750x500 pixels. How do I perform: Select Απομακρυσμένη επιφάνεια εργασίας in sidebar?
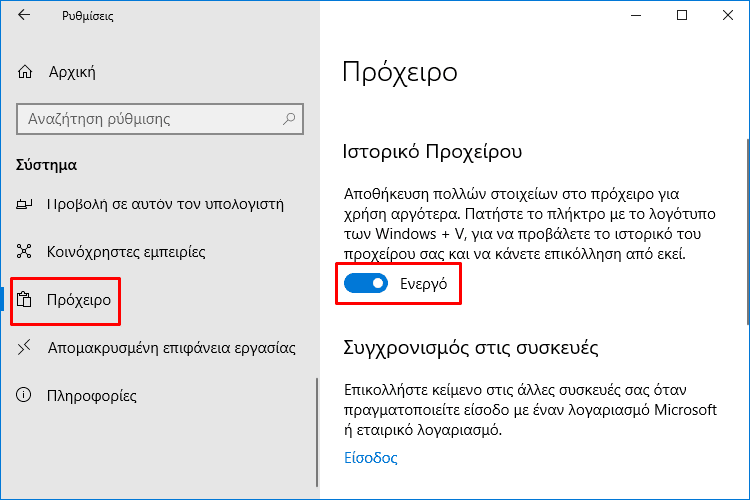point(158,348)
